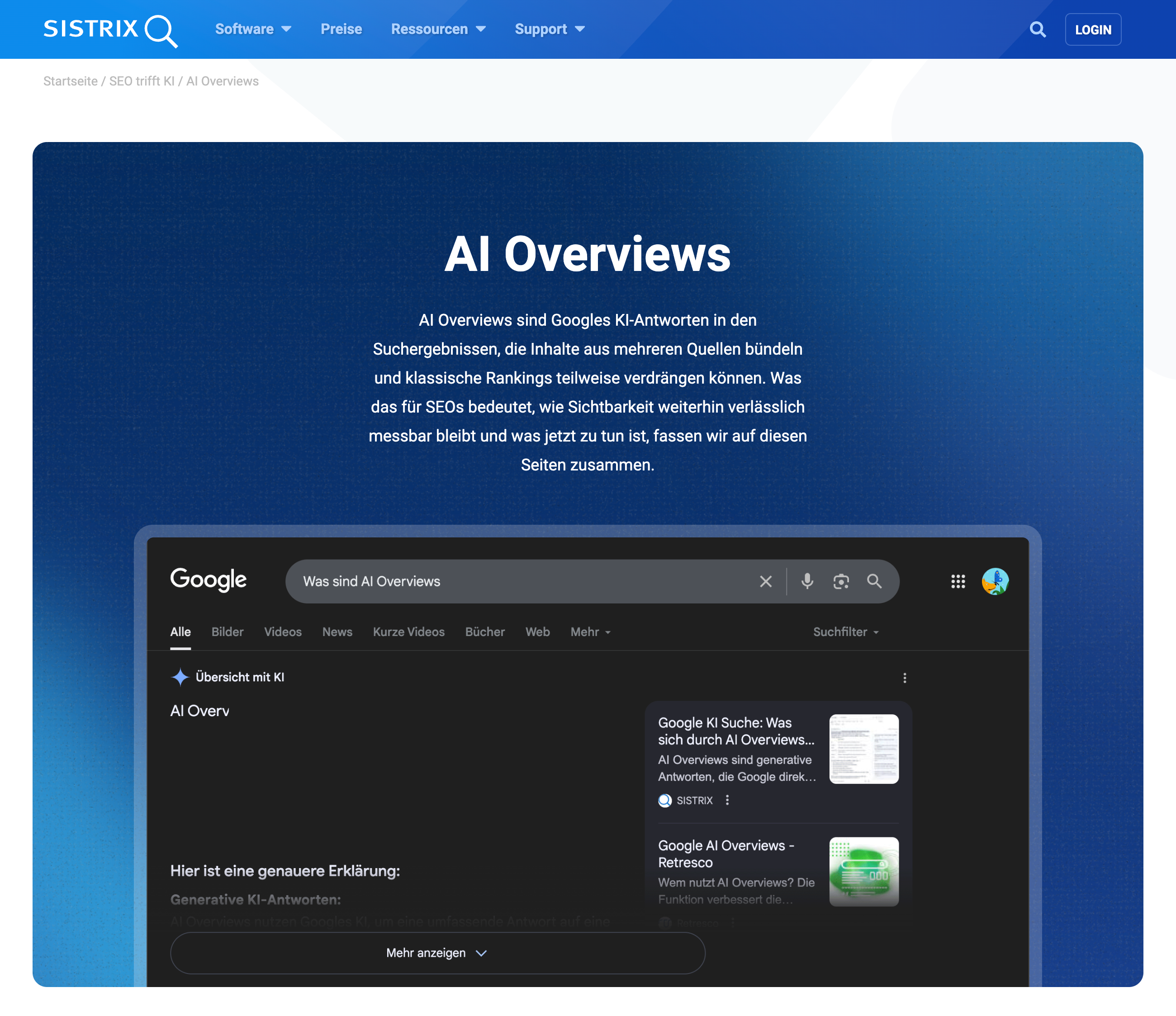Click the Google Lens camera icon
Viewport: 1176px width, 1016px height.
tap(841, 581)
